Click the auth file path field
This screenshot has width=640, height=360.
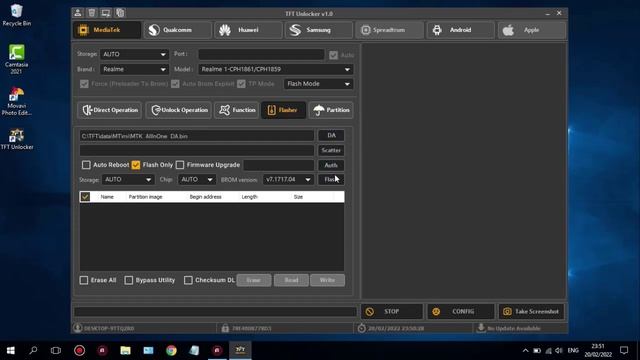(279, 165)
